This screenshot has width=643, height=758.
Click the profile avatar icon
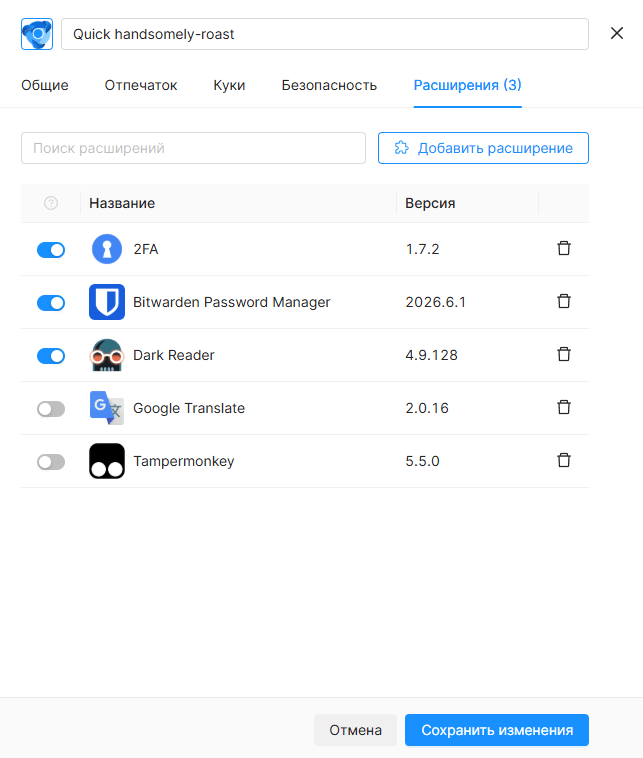37,34
